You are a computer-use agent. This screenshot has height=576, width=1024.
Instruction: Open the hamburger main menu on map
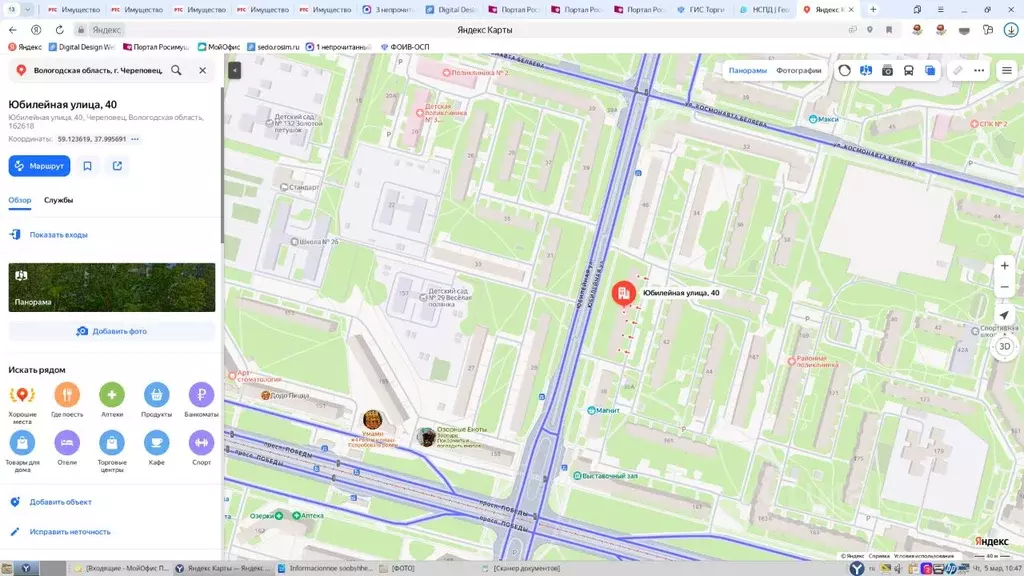(1006, 70)
